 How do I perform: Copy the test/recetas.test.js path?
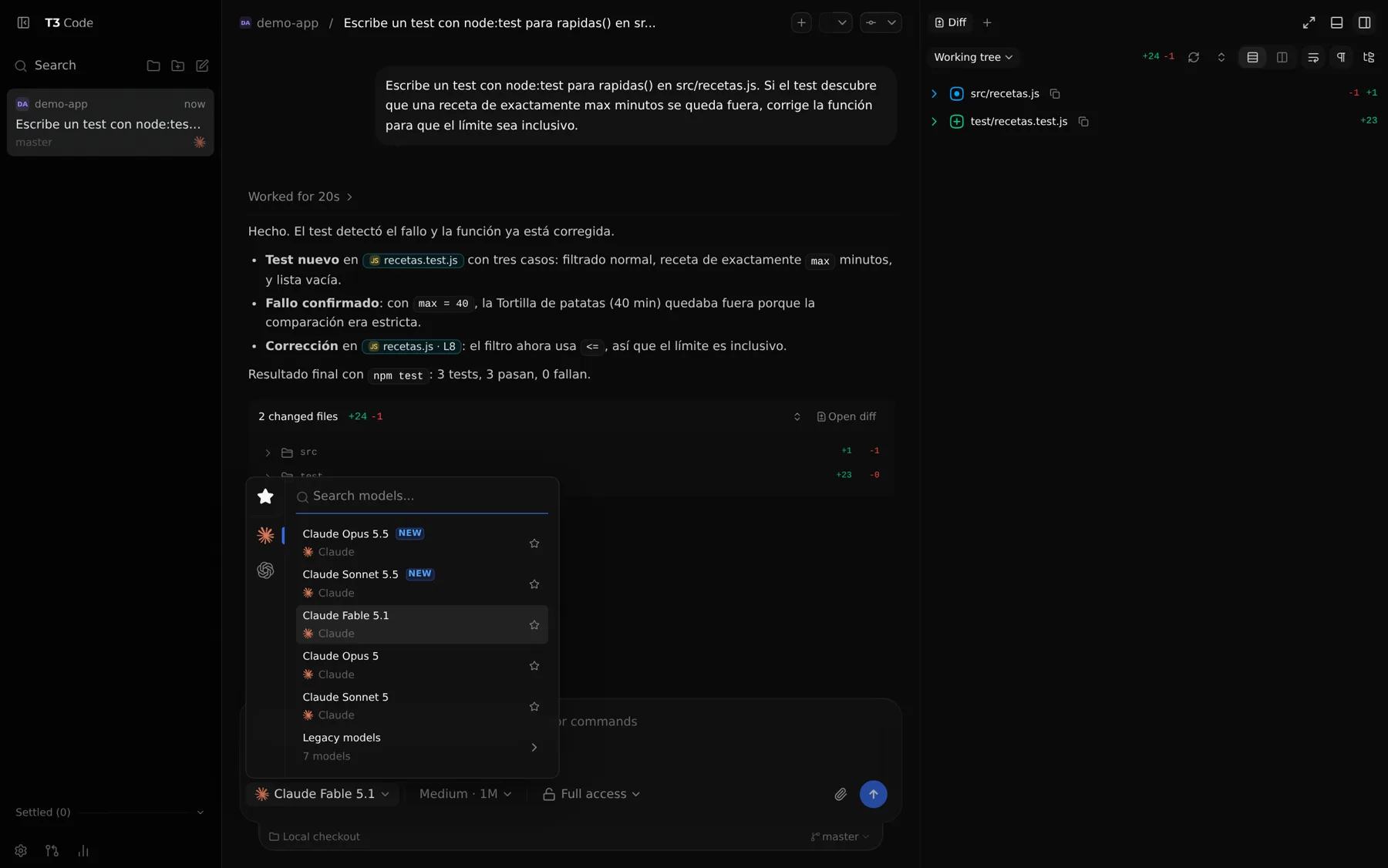pyautogui.click(x=1083, y=122)
